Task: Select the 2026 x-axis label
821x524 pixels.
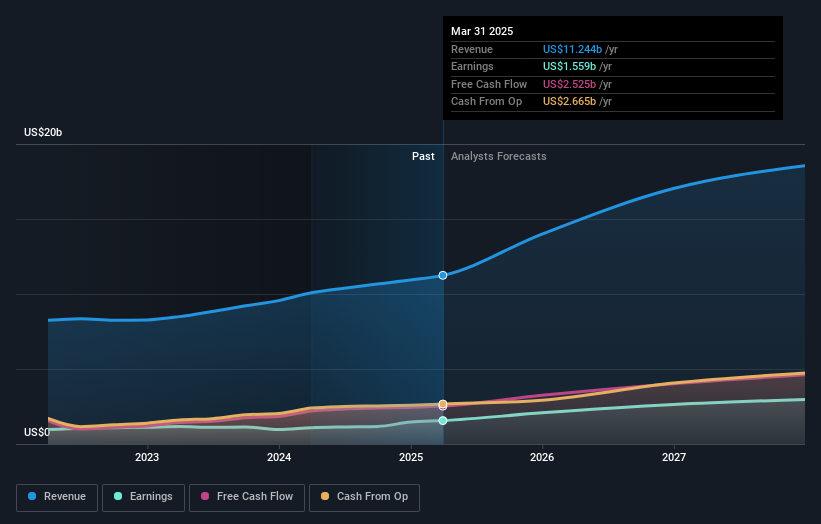Action: coord(542,458)
